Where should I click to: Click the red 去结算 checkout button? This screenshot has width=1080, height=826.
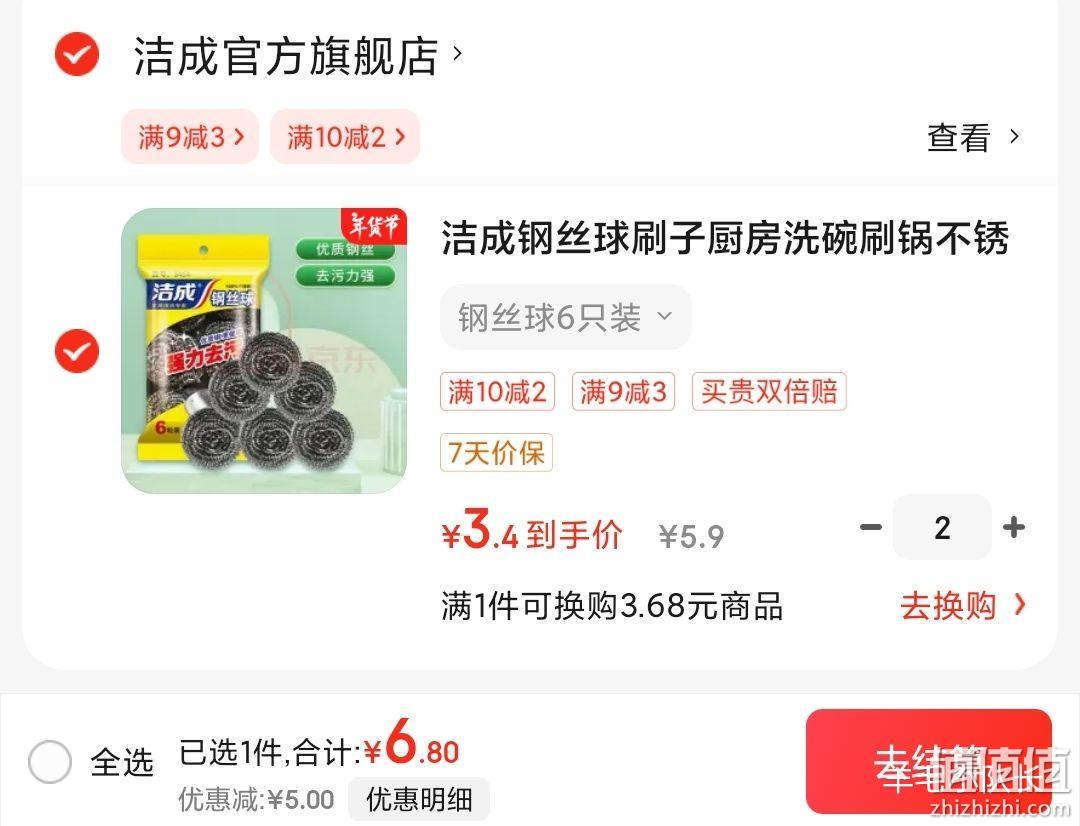(929, 762)
